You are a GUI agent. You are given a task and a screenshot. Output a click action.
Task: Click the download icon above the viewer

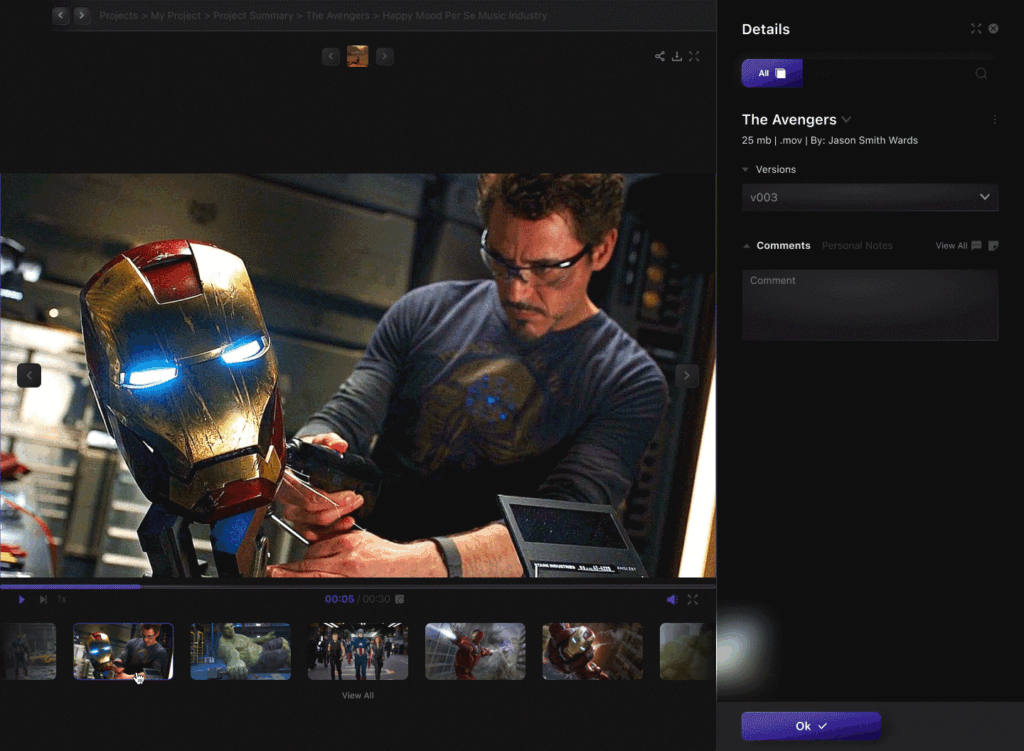pyautogui.click(x=677, y=56)
